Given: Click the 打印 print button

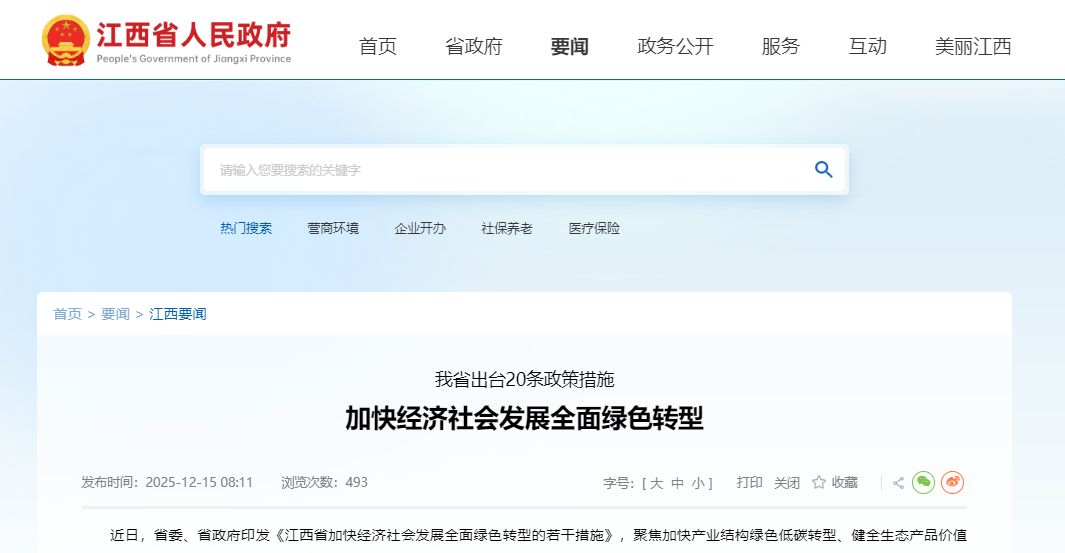Looking at the screenshot, I should coord(750,483).
